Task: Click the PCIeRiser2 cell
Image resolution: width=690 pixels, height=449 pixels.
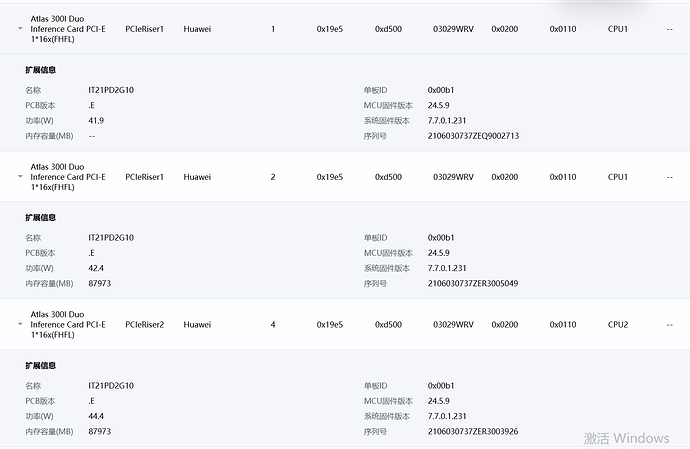Action: point(145,325)
